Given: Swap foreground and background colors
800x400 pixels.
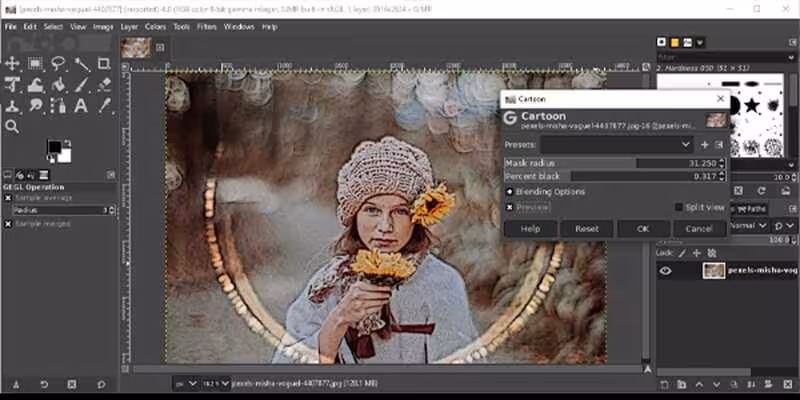Looking at the screenshot, I should (x=67, y=143).
